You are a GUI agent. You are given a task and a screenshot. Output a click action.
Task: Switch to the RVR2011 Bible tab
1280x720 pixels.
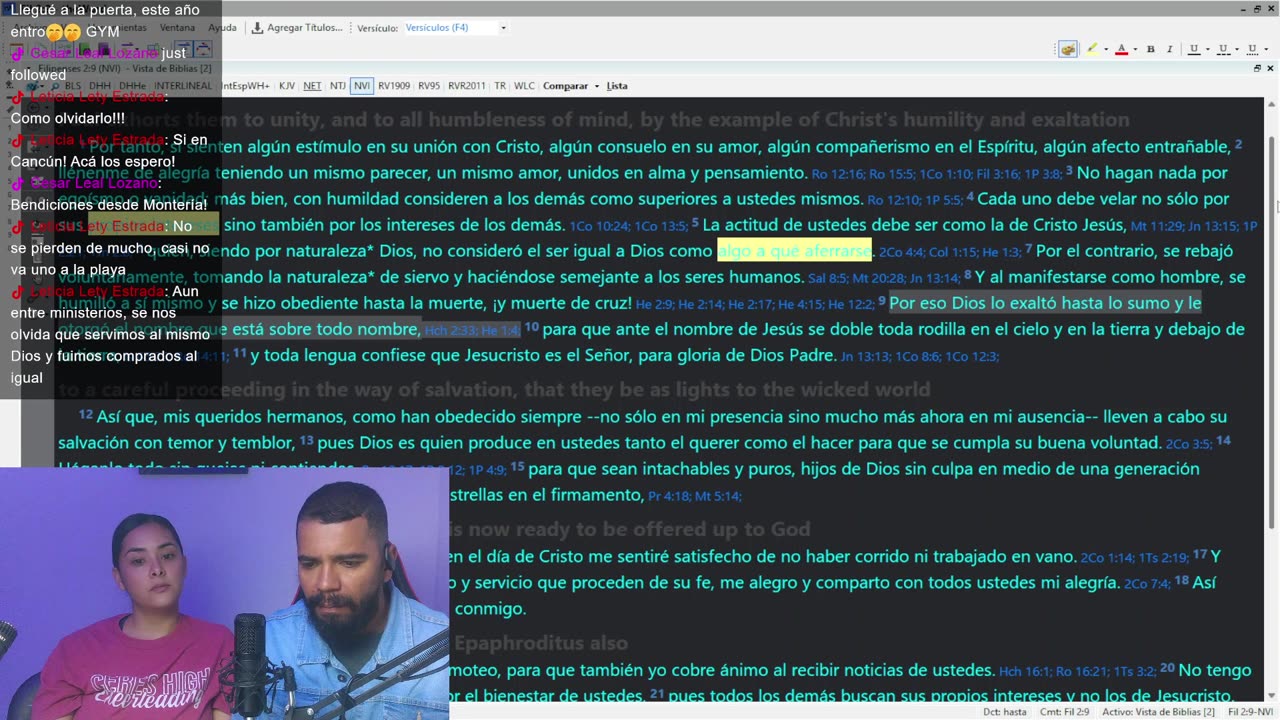pyautogui.click(x=467, y=86)
